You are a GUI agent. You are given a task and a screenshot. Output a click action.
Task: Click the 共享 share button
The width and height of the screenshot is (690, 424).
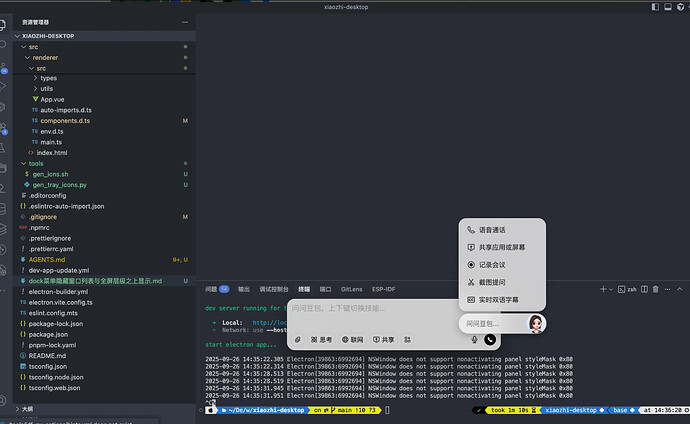[384, 340]
